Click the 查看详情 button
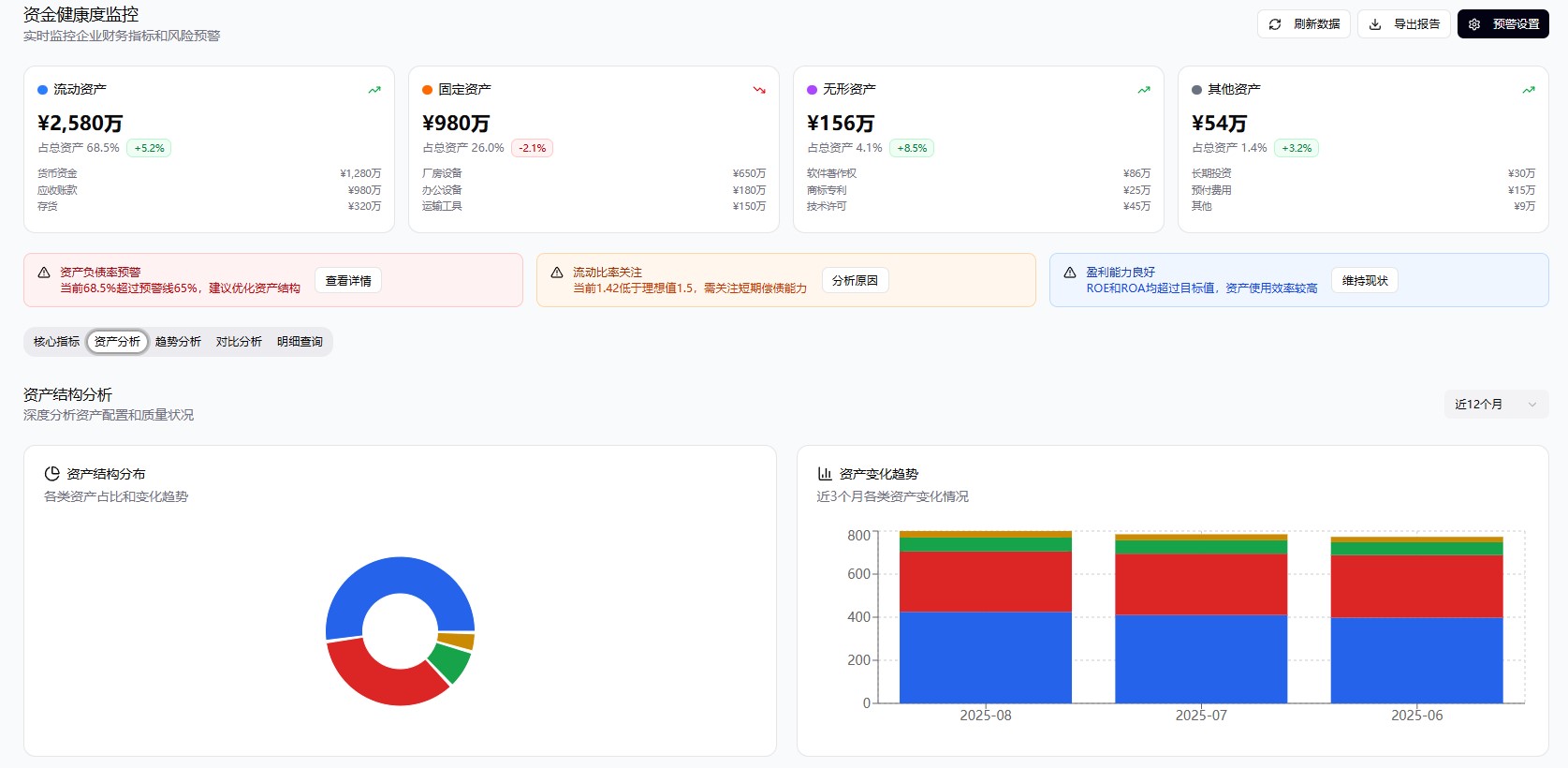1568x768 pixels. point(348,281)
